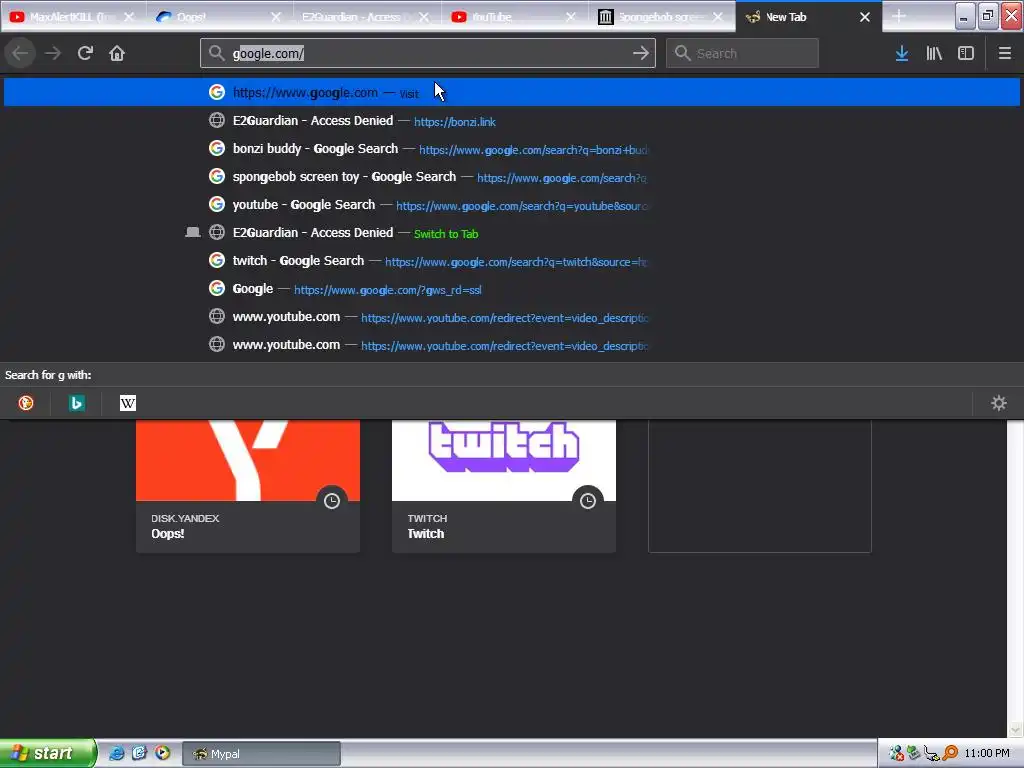
Task: Launch the Outlook Express quick launch icon
Action: coord(139,753)
